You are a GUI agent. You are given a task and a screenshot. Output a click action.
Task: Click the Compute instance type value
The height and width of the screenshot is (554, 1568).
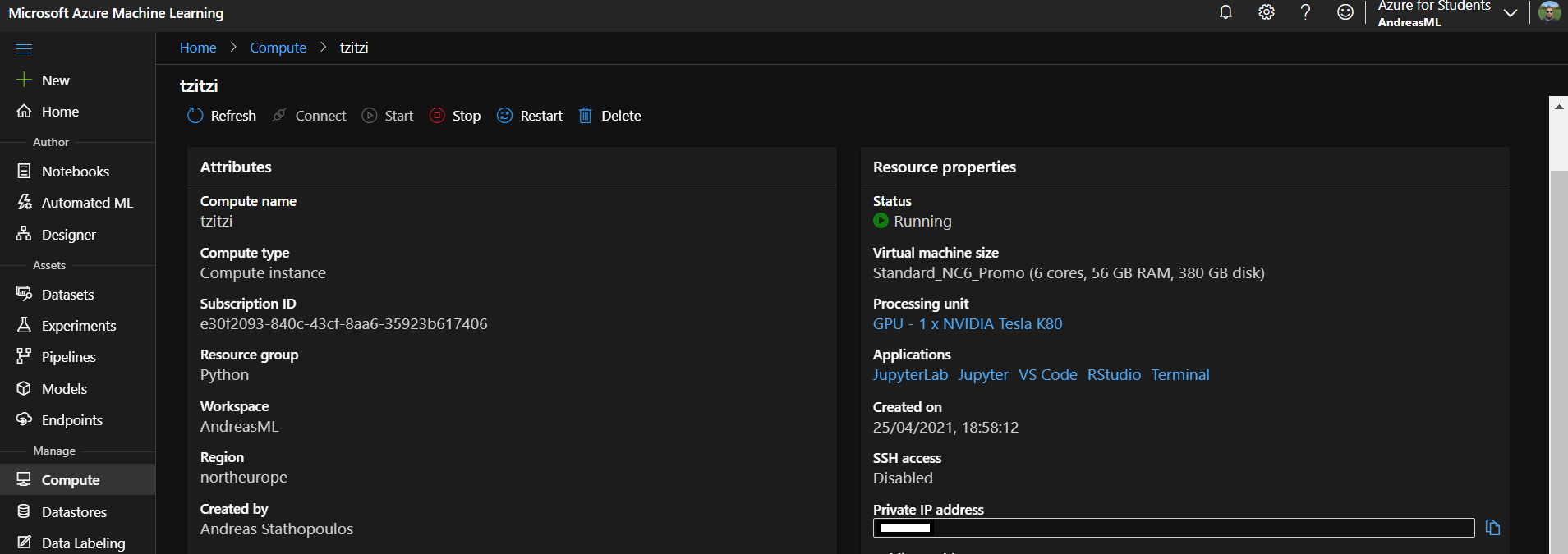263,273
